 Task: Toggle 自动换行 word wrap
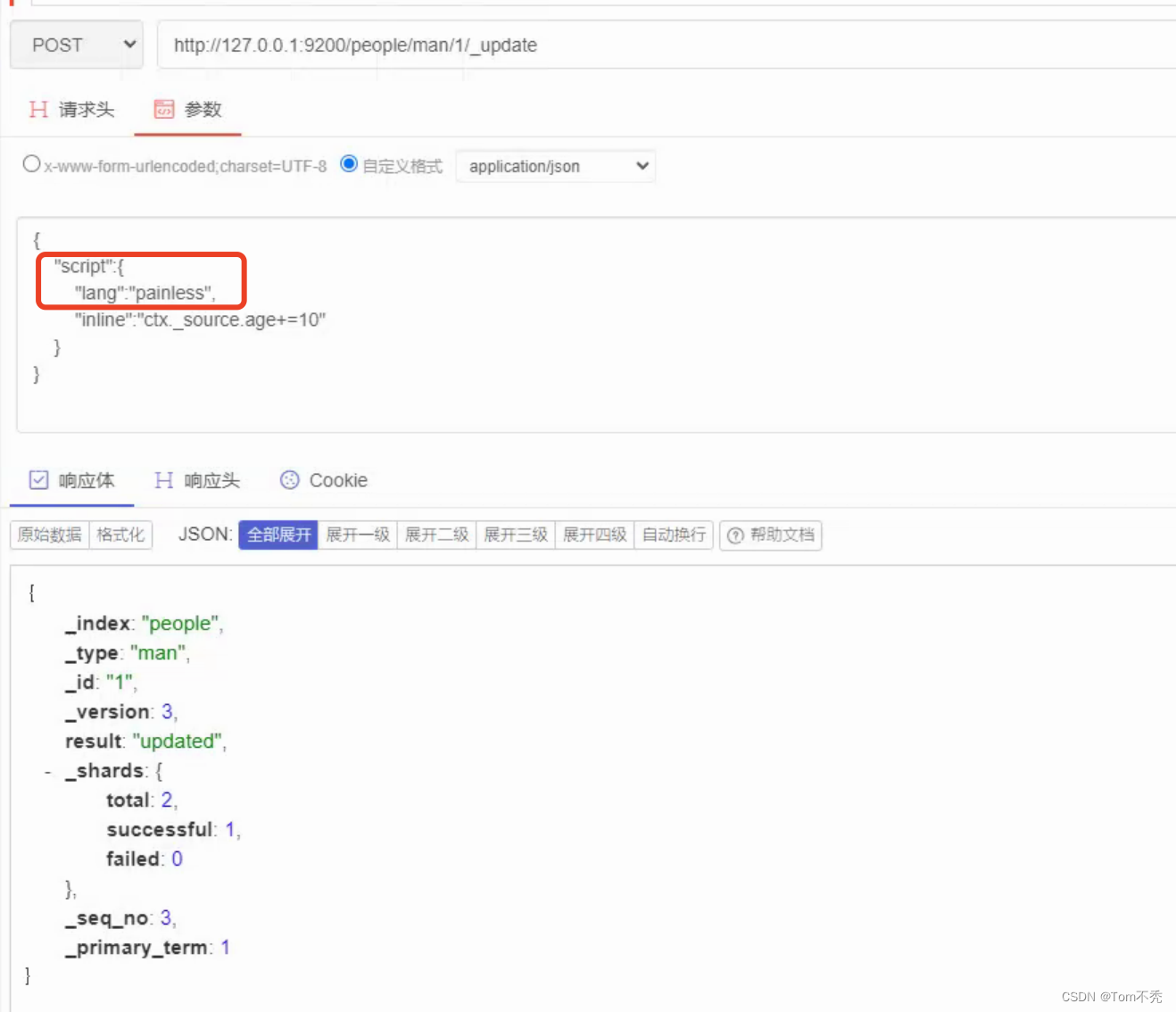point(674,535)
